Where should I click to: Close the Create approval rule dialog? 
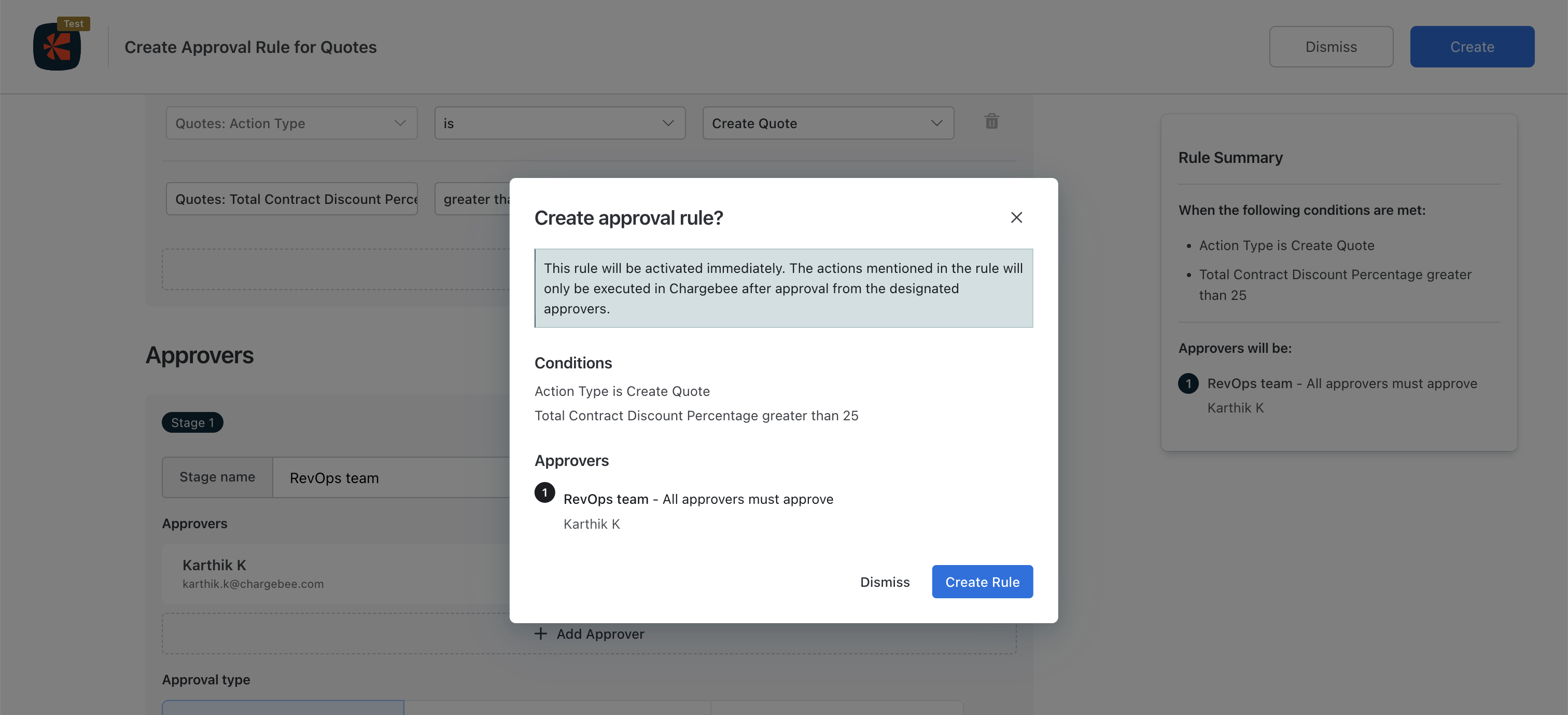pos(1016,217)
